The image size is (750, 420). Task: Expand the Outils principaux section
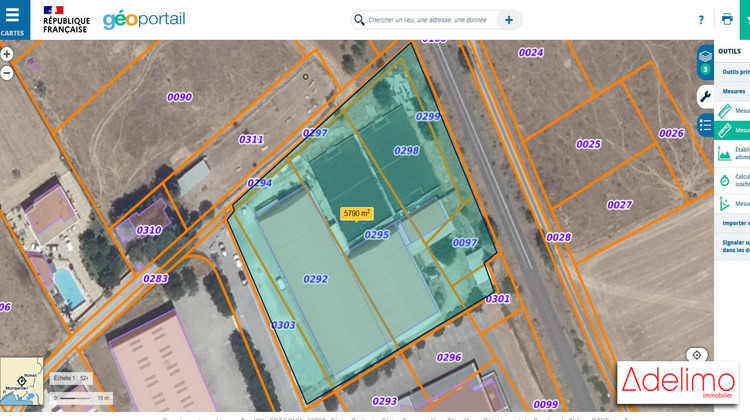pyautogui.click(x=735, y=72)
